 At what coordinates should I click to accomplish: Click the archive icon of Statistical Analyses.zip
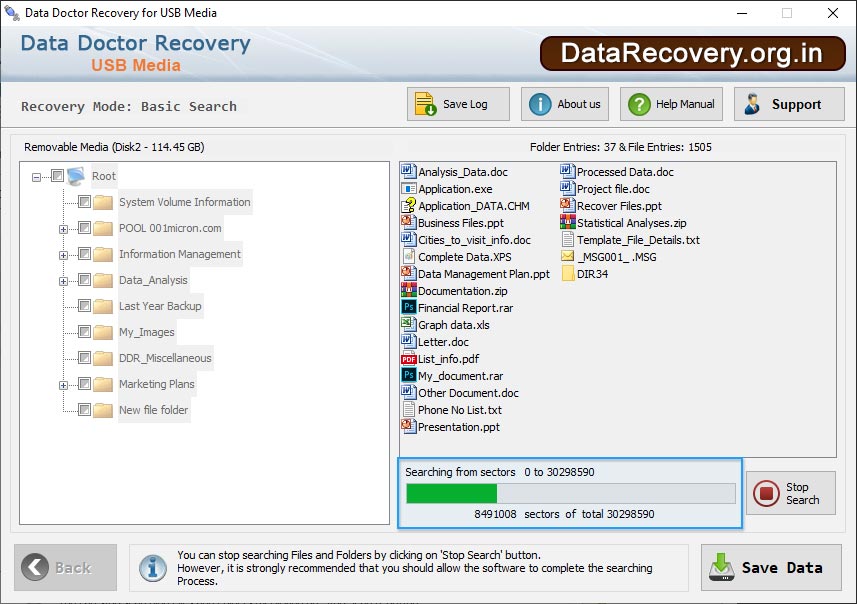click(567, 222)
